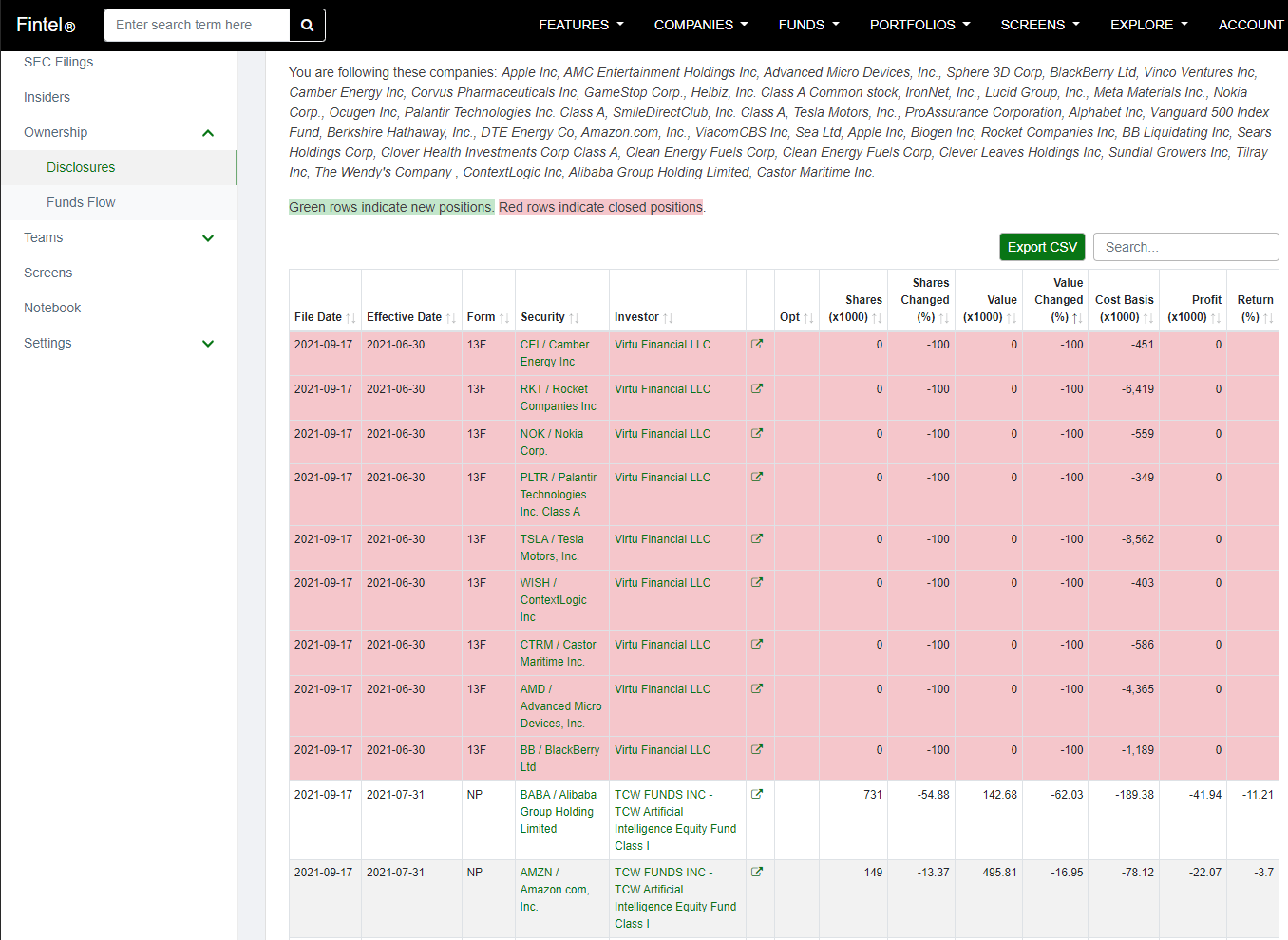Open Virtu Financial LLC link in Nokia row
The width and height of the screenshot is (1288, 940).
[662, 433]
